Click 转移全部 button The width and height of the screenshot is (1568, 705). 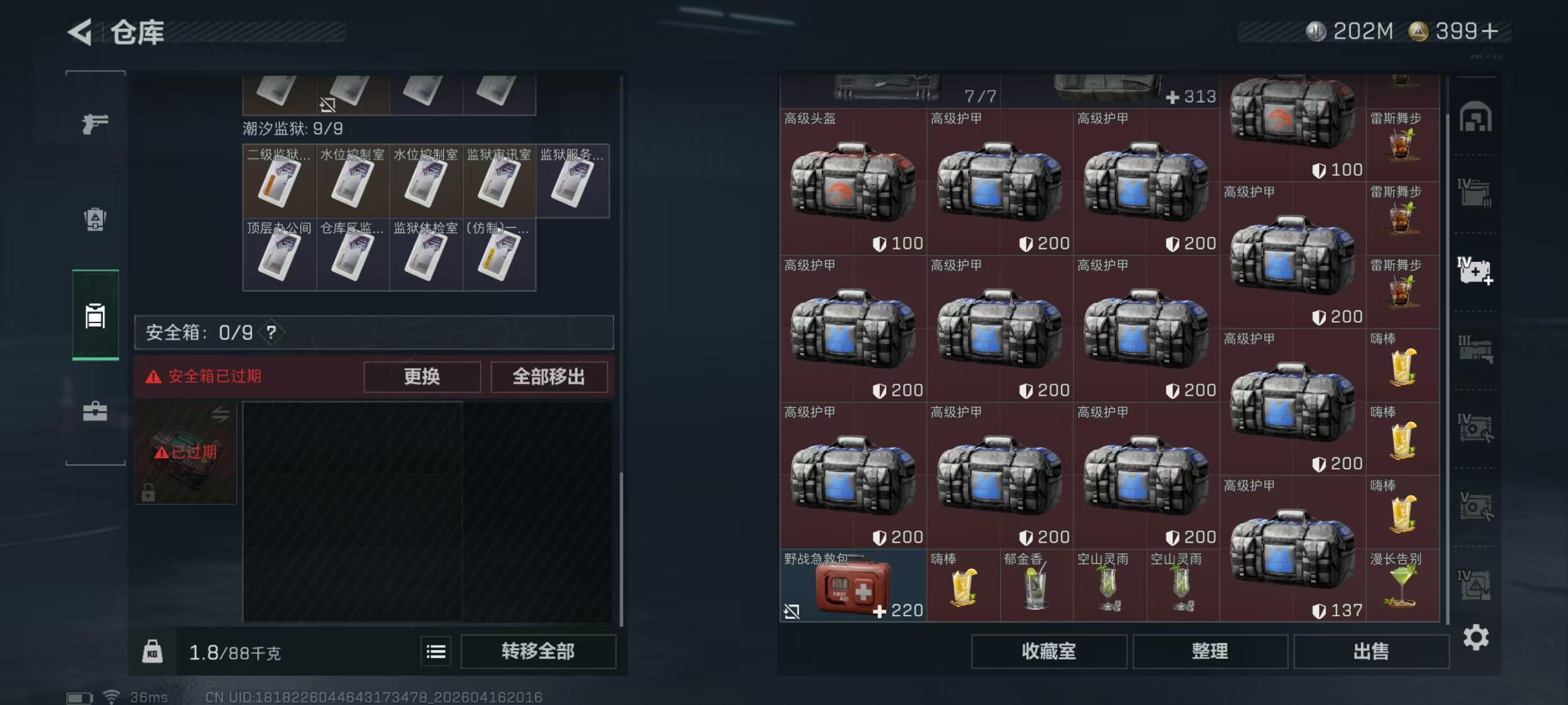pyautogui.click(x=538, y=651)
